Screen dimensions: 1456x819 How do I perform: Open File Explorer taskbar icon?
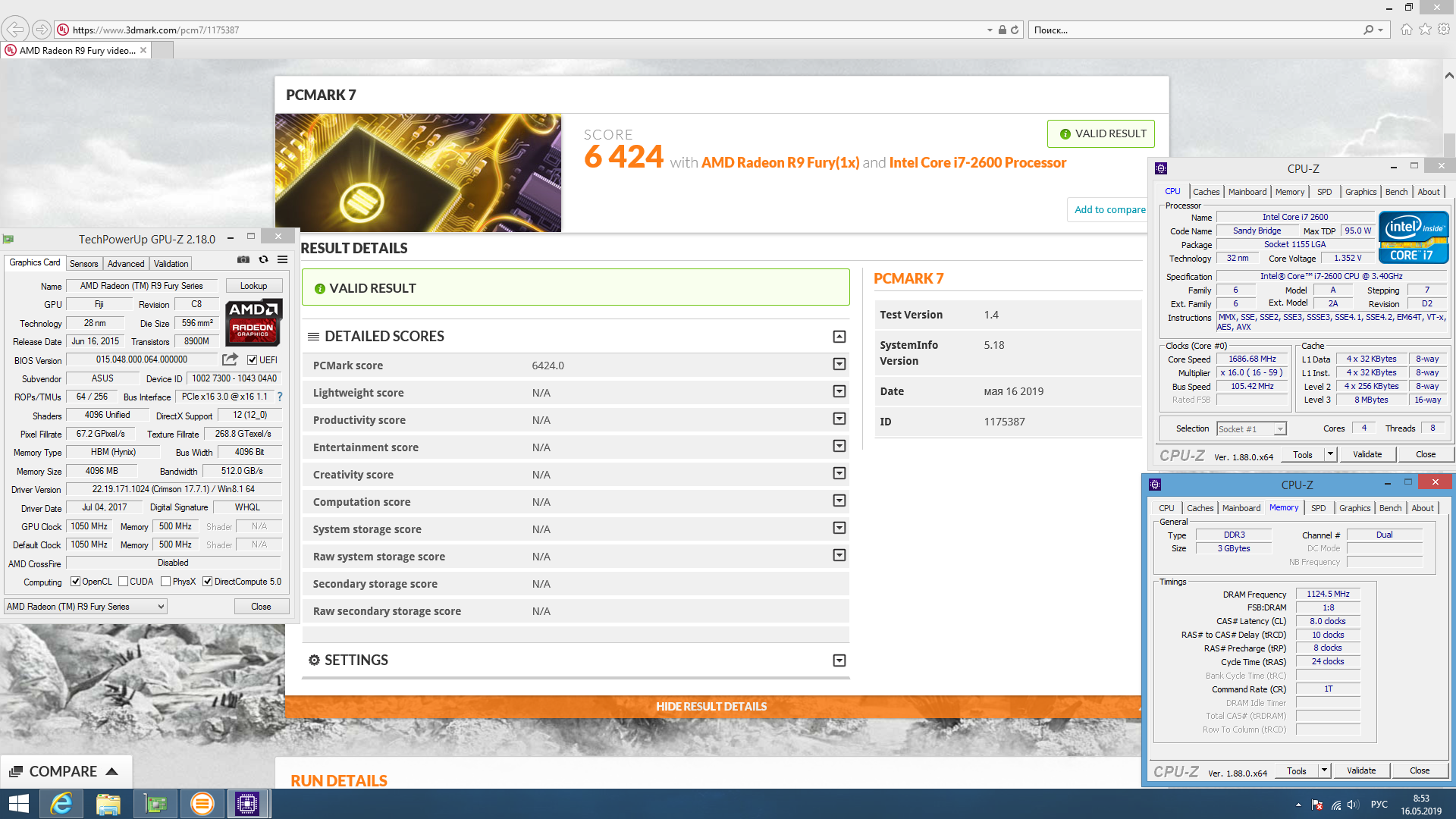pyautogui.click(x=108, y=804)
